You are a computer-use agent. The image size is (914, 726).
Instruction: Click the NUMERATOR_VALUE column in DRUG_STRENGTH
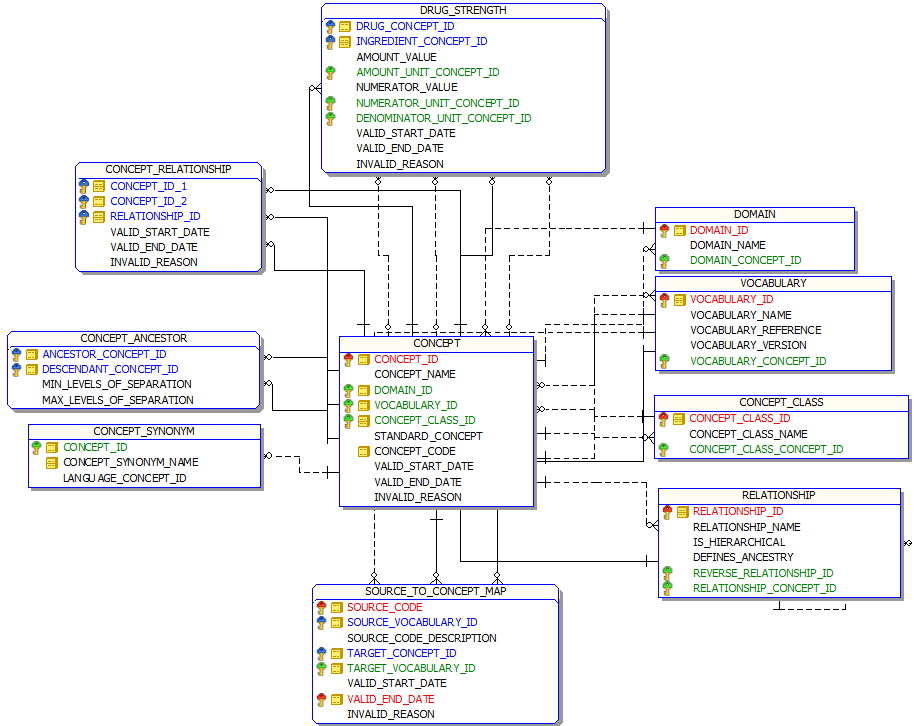pyautogui.click(x=406, y=87)
